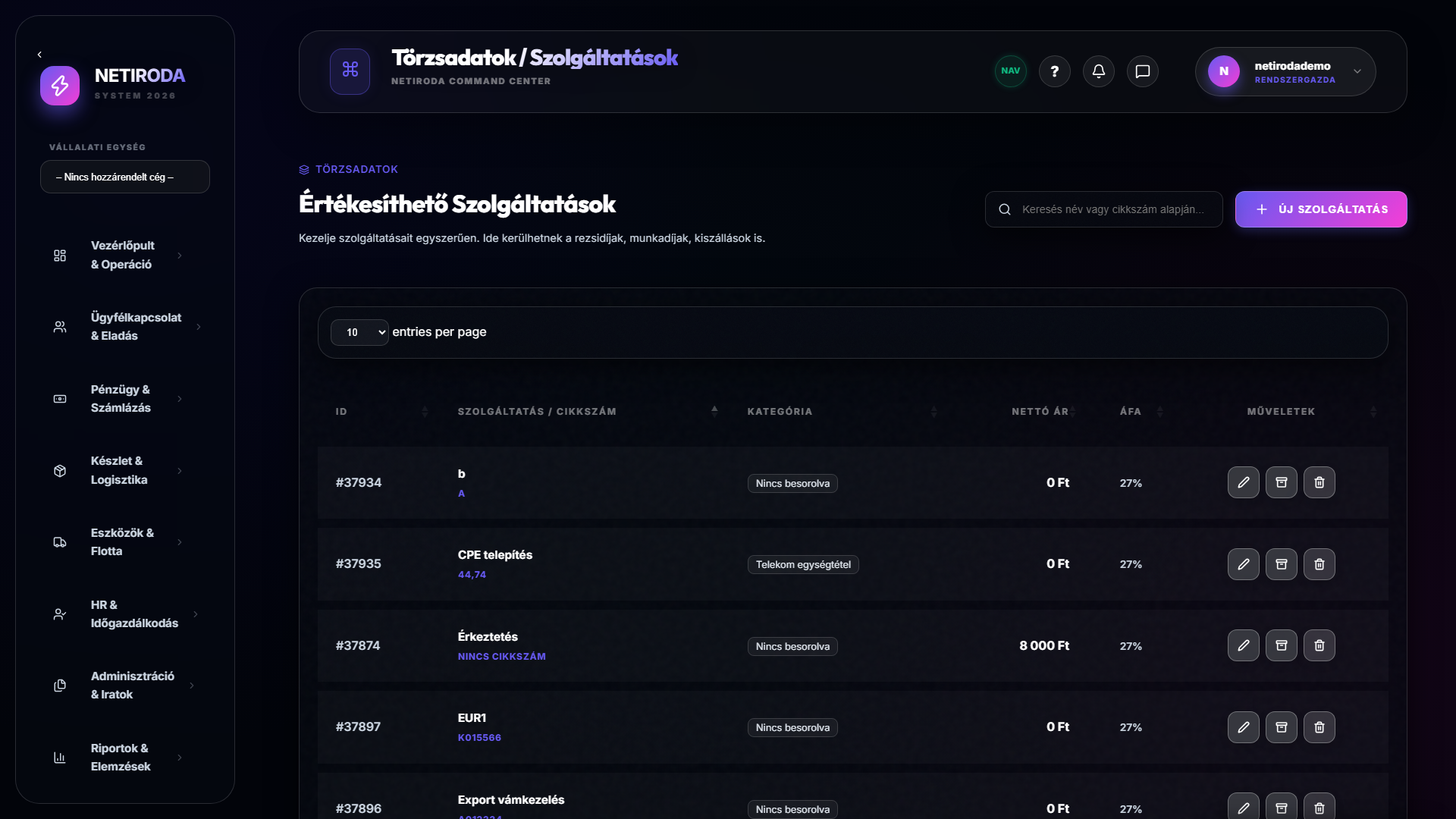Open the entries per page dropdown
The height and width of the screenshot is (819, 1456).
coord(359,332)
